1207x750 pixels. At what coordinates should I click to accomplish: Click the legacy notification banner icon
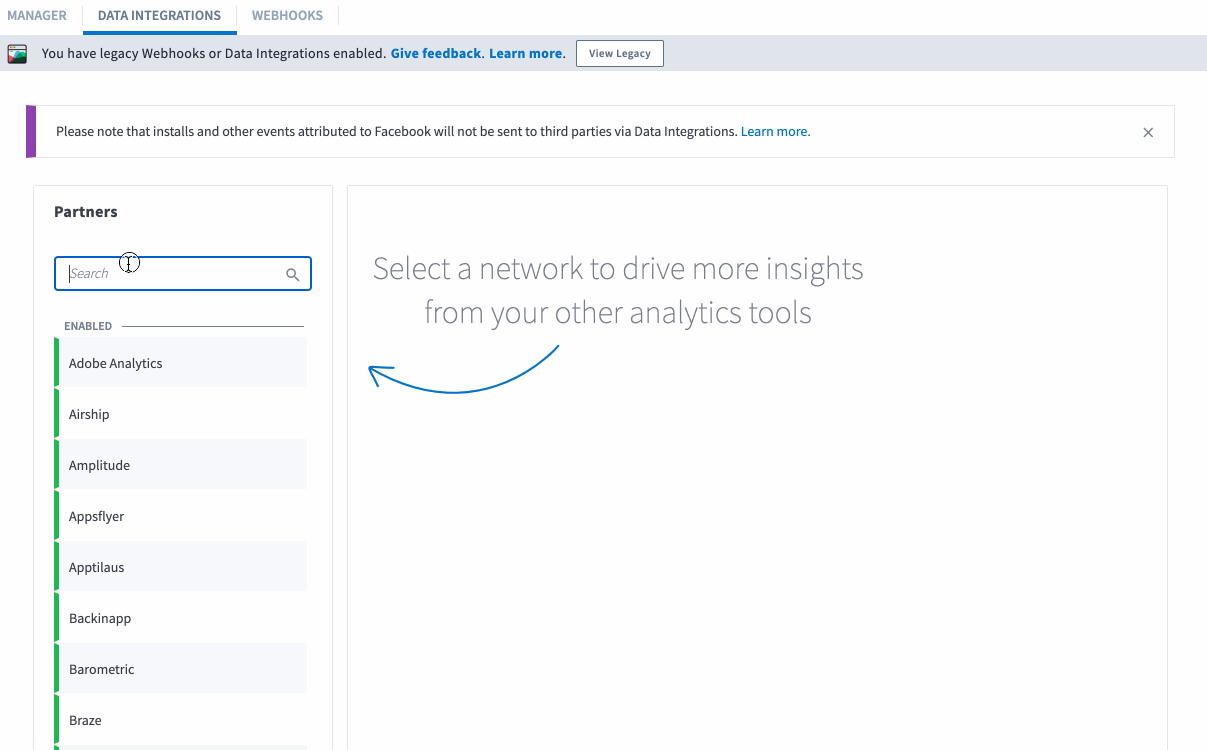pos(17,54)
